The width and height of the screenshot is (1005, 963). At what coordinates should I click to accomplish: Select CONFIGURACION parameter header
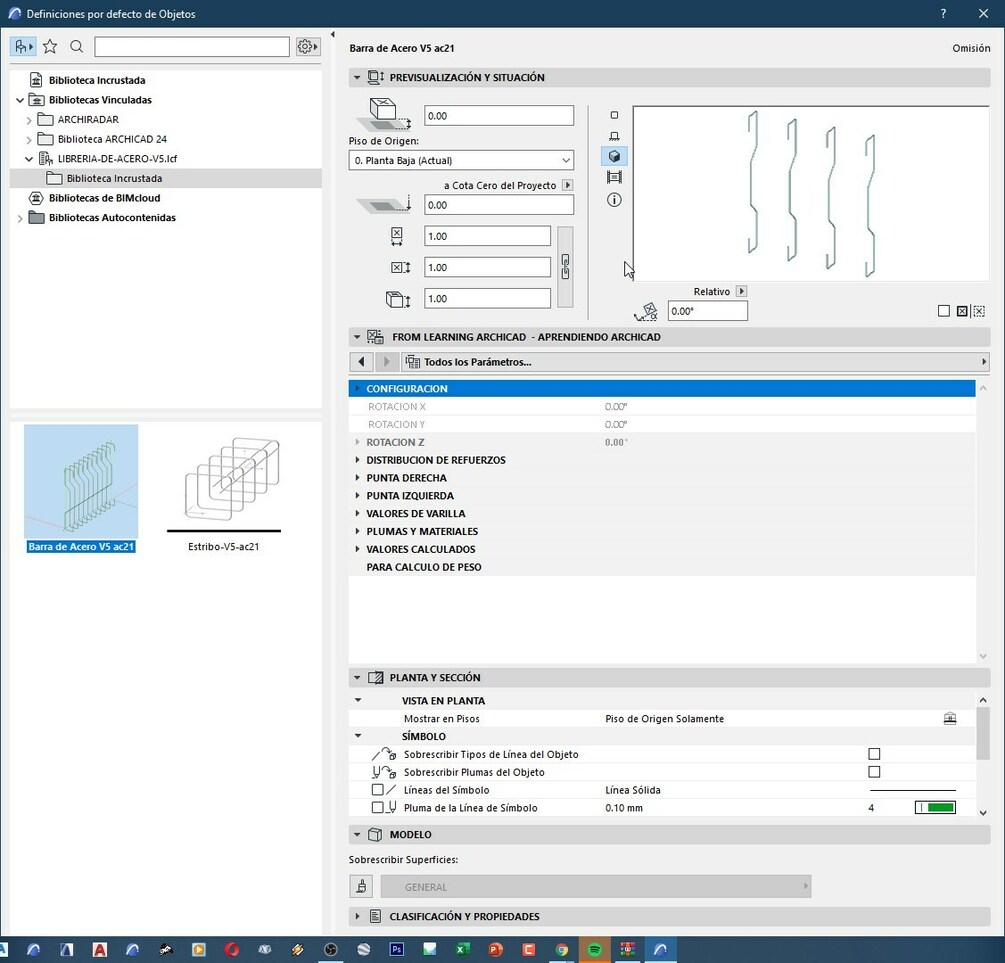662,389
